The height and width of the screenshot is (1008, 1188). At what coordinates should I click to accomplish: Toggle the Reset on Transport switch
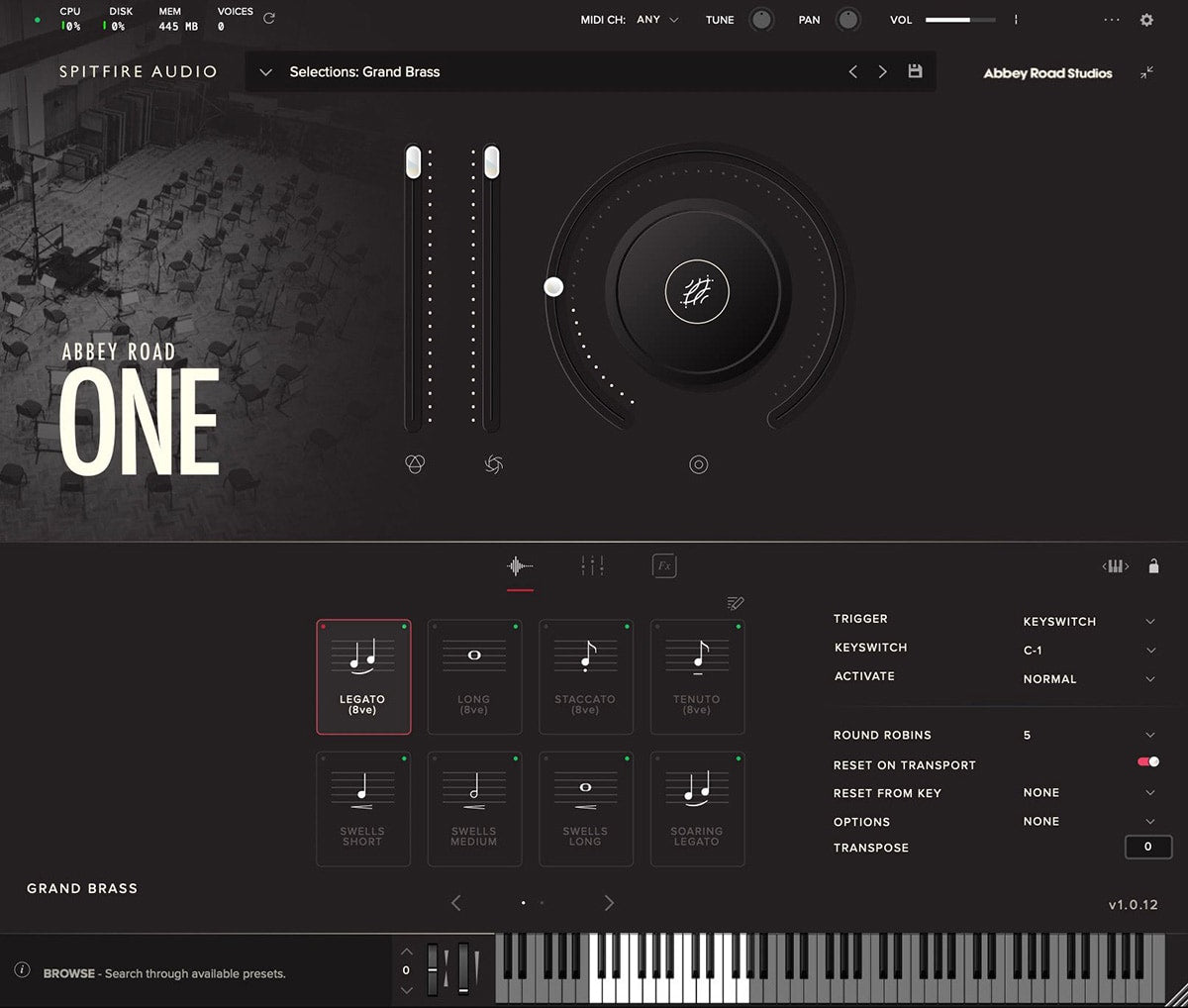coord(1148,762)
